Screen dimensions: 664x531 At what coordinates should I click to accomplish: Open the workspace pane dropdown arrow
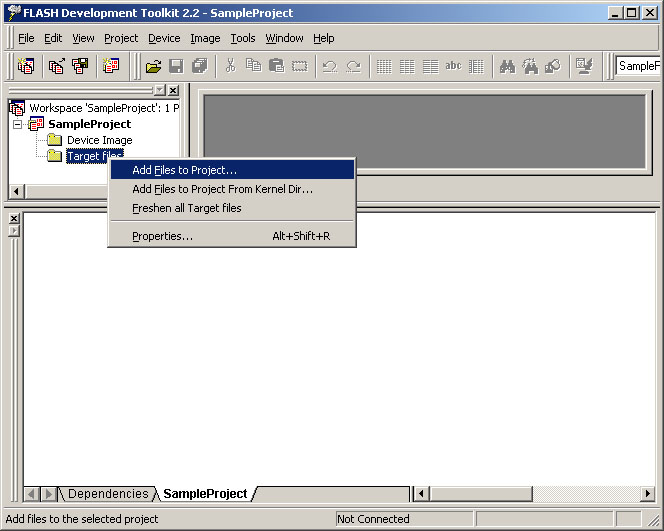[160, 90]
